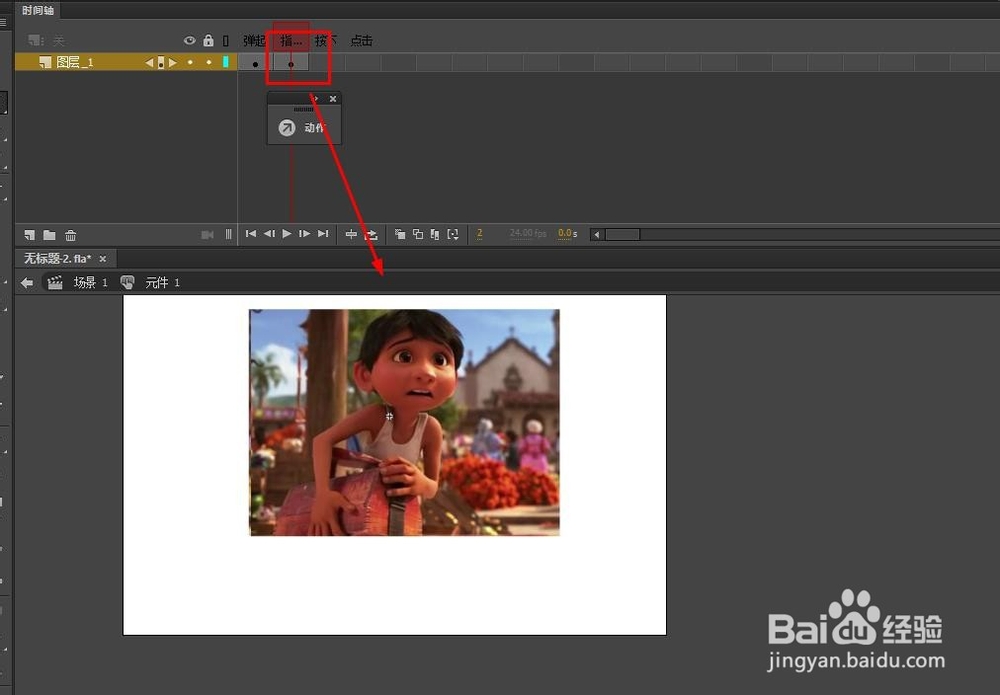Create a new layer folder
Screen dimensions: 1000x695
(49, 235)
